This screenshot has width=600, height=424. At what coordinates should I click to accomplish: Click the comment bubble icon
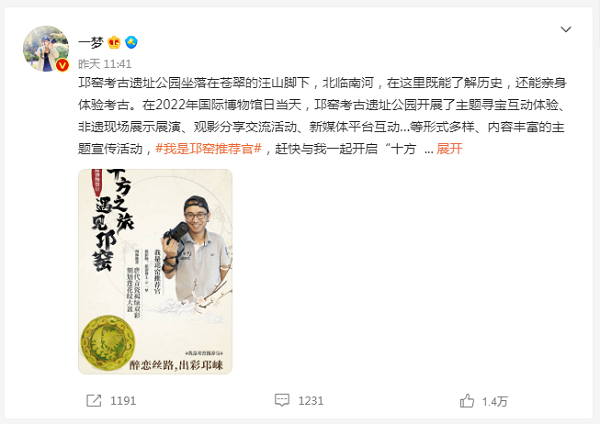282,400
